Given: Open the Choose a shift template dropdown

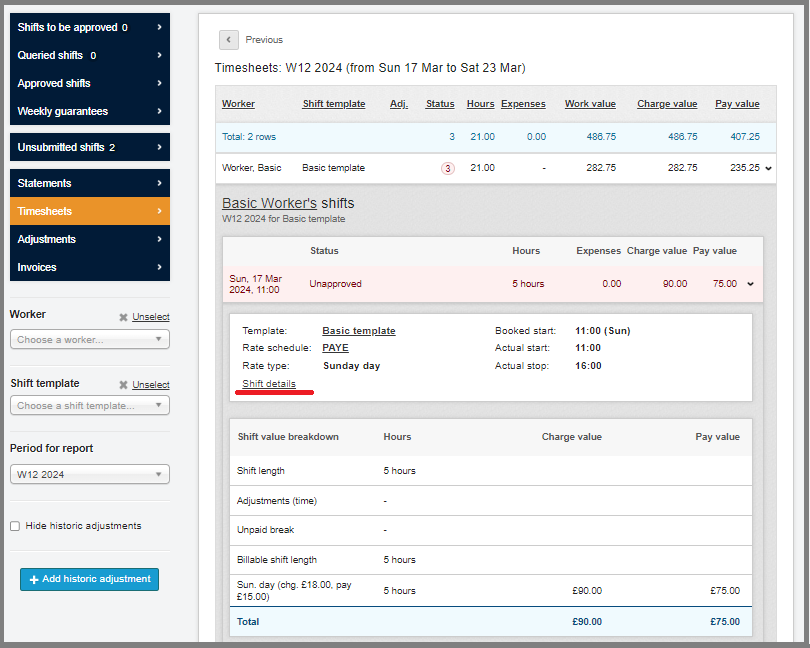Looking at the screenshot, I should point(89,405).
